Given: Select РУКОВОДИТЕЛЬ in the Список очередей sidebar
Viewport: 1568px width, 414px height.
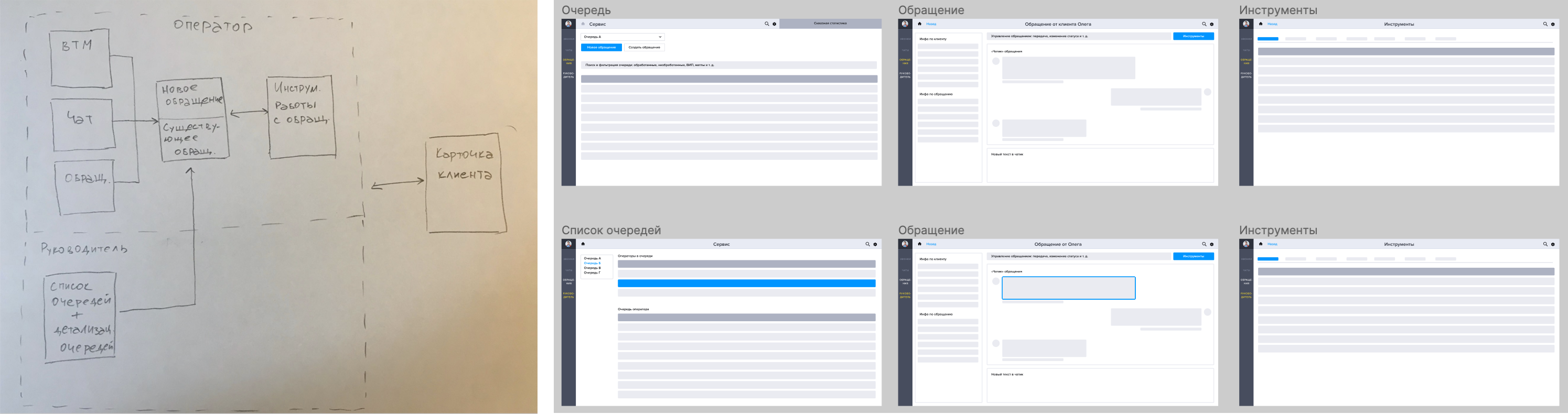Looking at the screenshot, I should 568,296.
